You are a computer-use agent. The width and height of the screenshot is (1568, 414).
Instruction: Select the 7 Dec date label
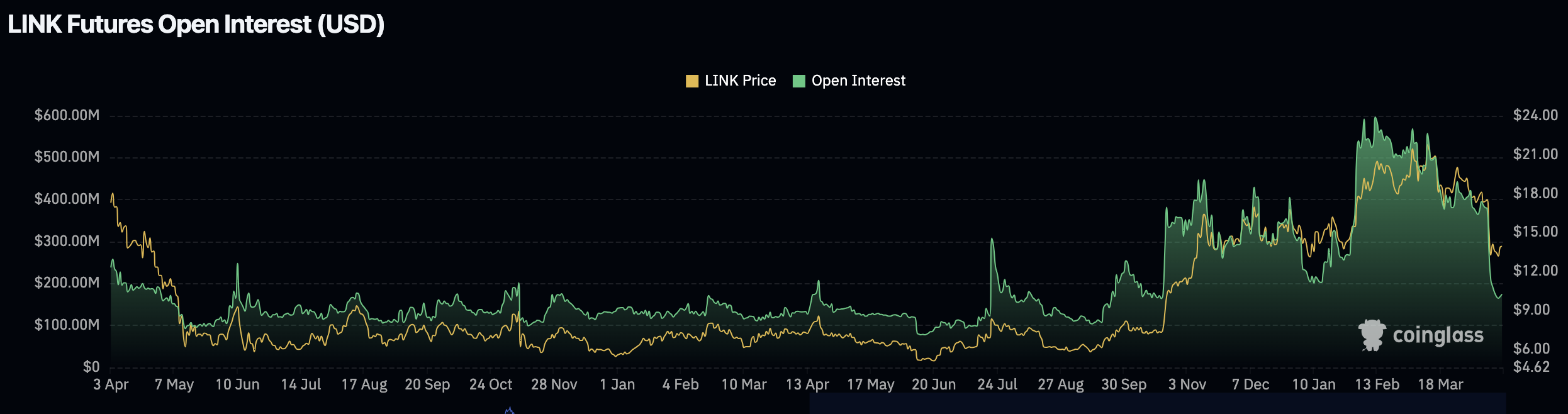coord(1251,384)
